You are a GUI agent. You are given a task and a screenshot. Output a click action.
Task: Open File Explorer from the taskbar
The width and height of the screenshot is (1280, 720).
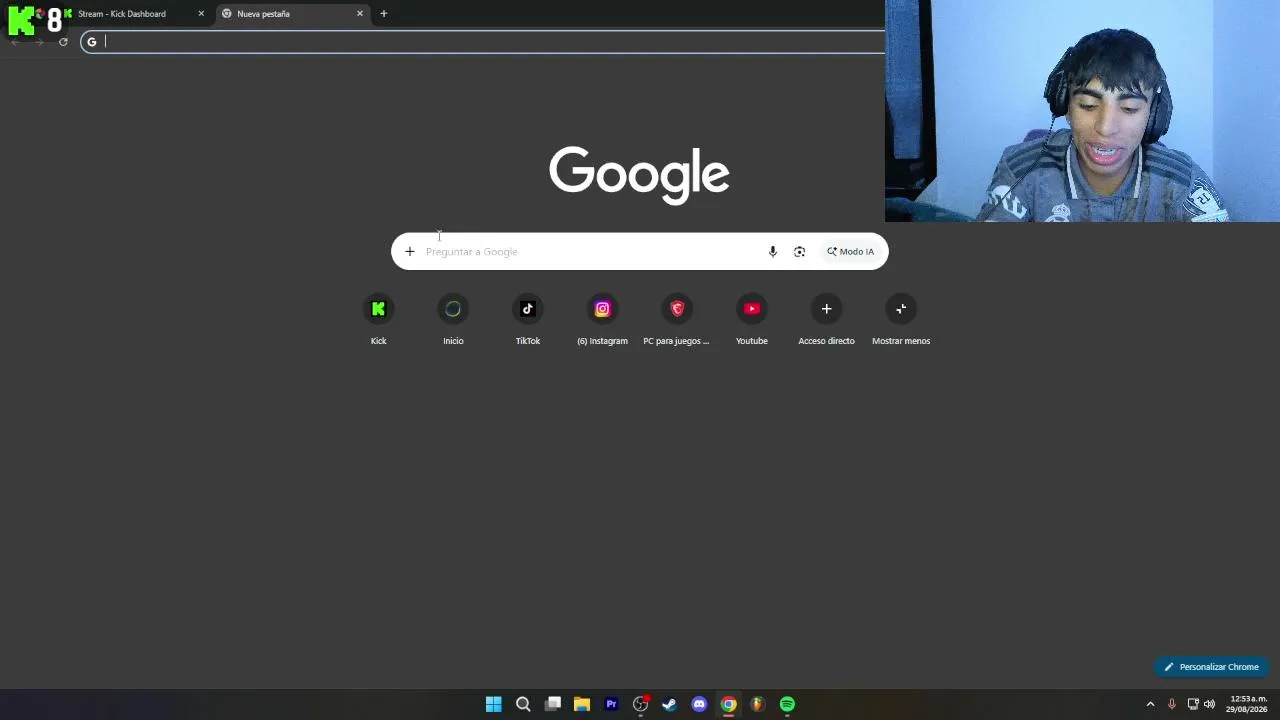point(582,704)
